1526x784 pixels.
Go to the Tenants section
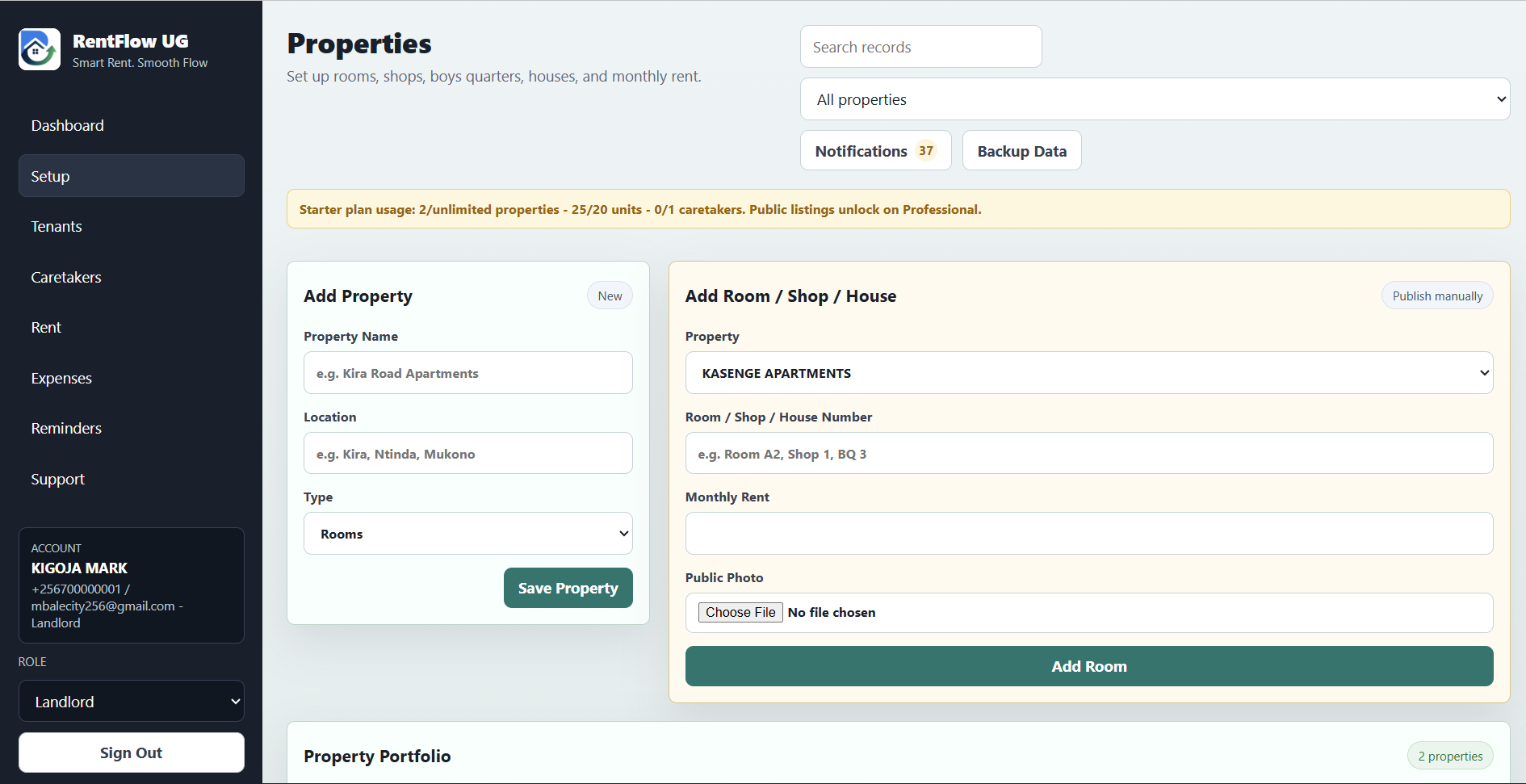tap(132, 226)
